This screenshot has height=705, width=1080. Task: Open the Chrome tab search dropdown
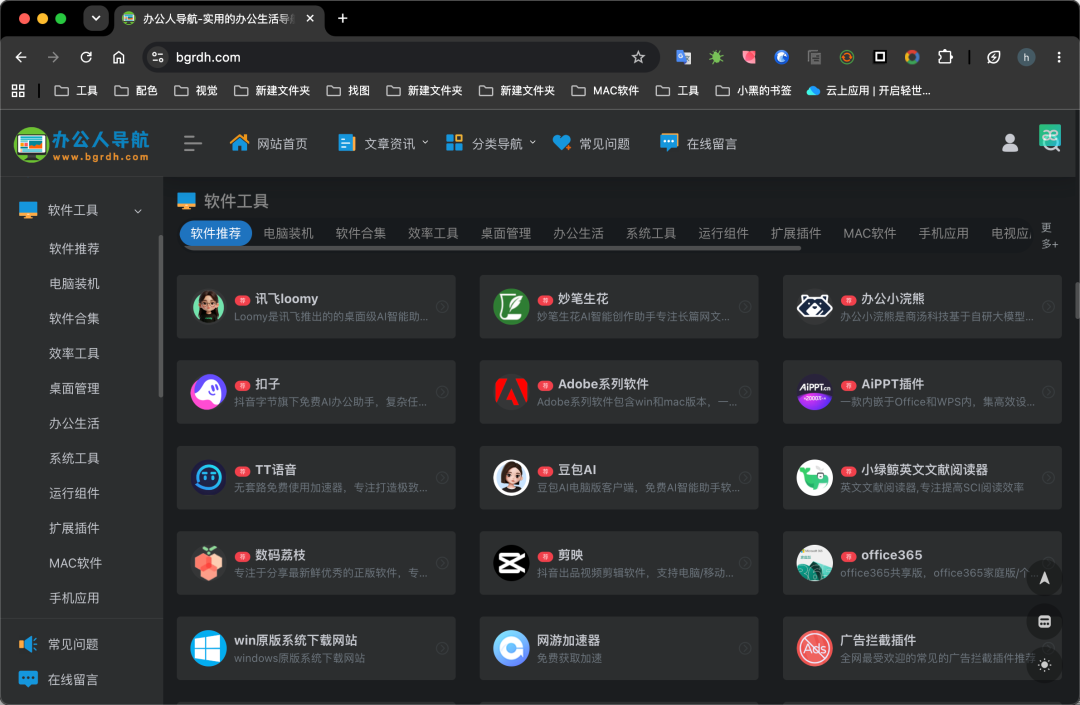tap(96, 19)
